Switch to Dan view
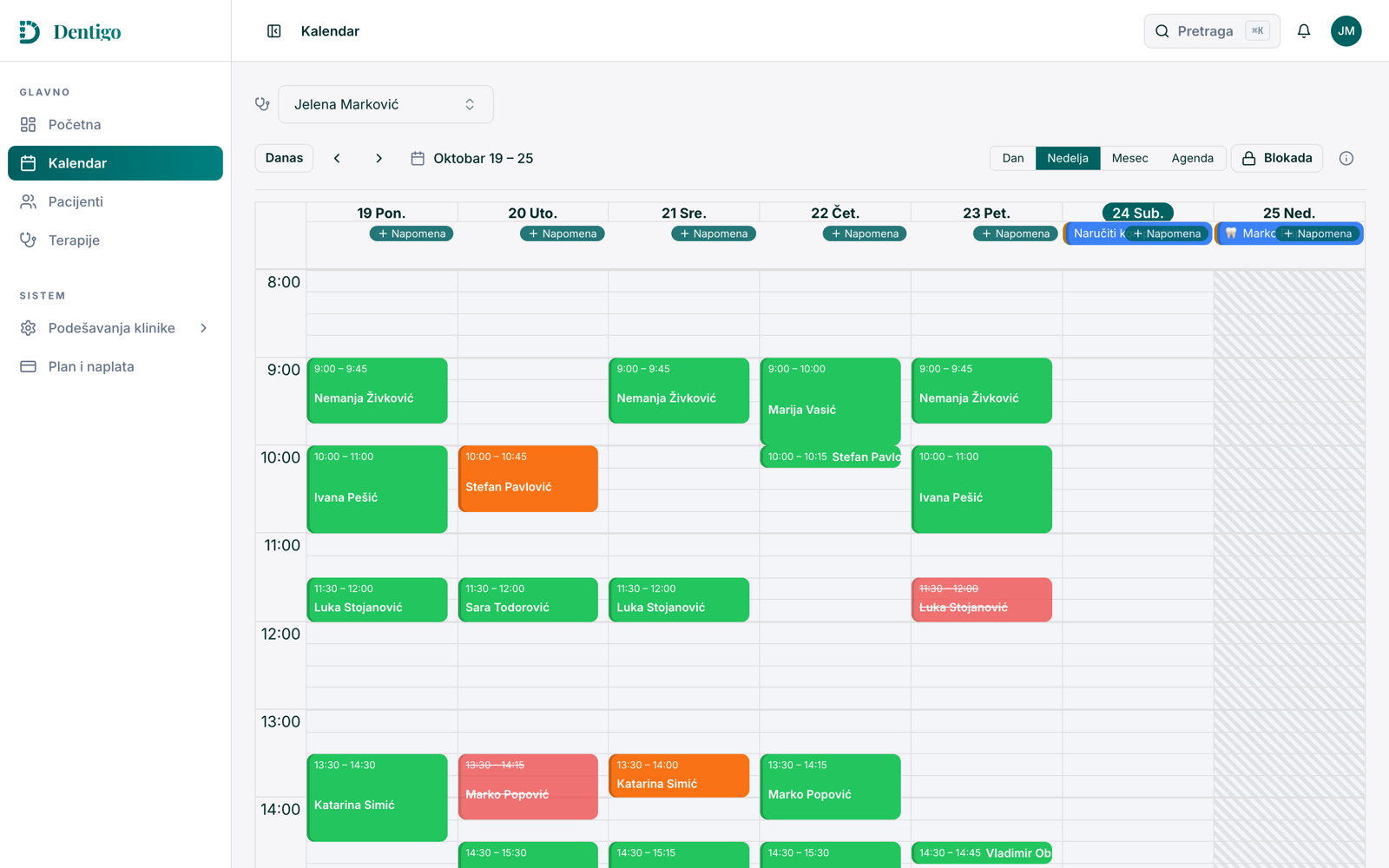The image size is (1389, 868). [x=1013, y=158]
